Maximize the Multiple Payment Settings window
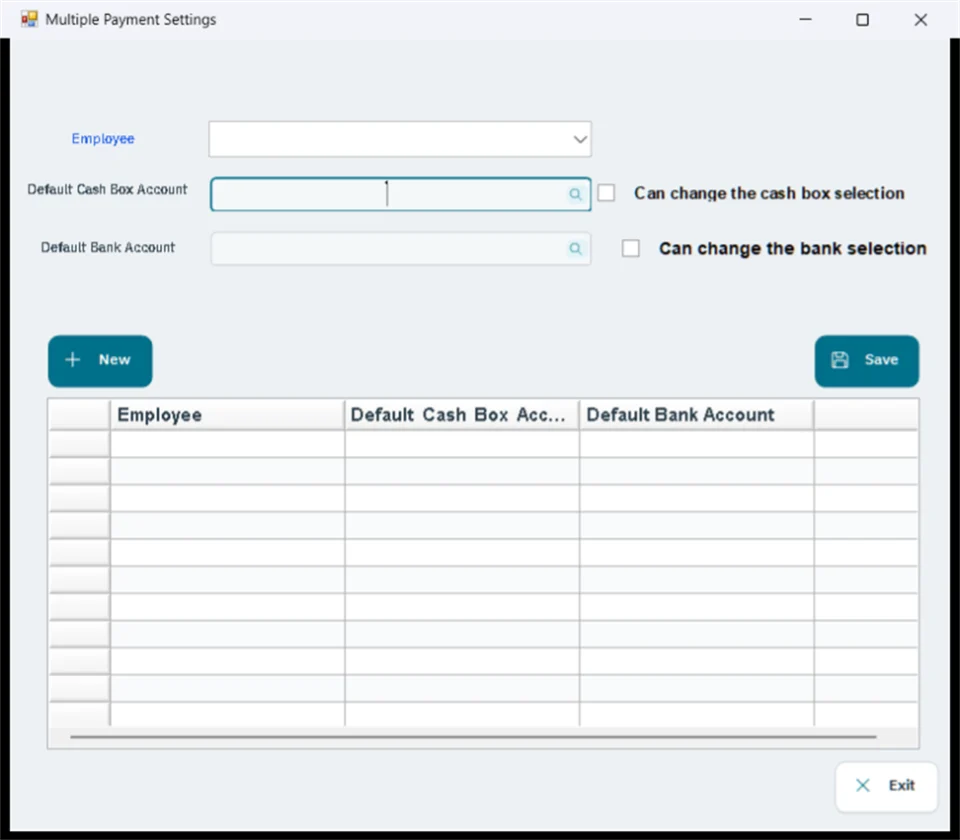Image resolution: width=960 pixels, height=840 pixels. [x=862, y=20]
